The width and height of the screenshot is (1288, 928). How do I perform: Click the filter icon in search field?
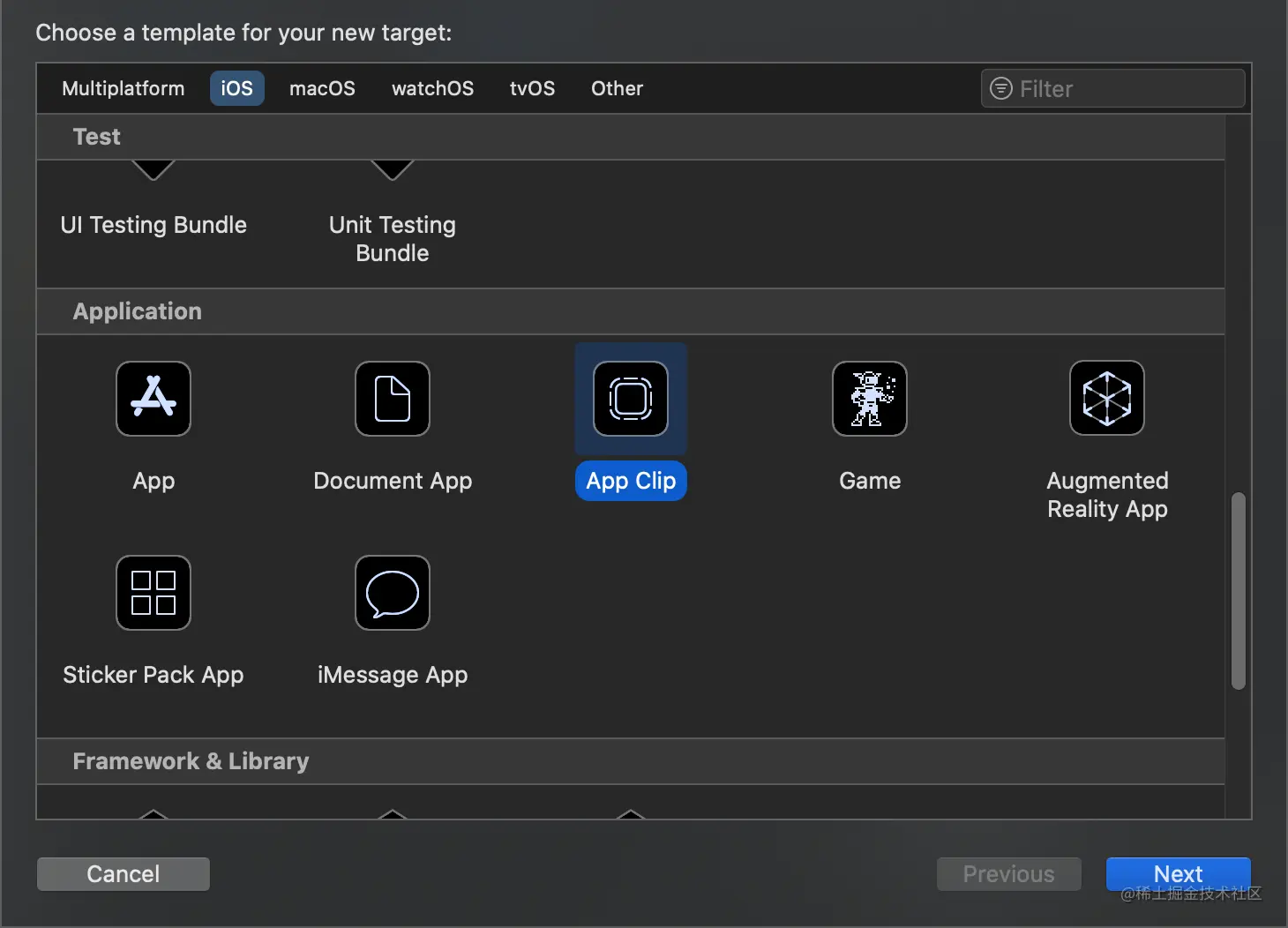[1001, 88]
